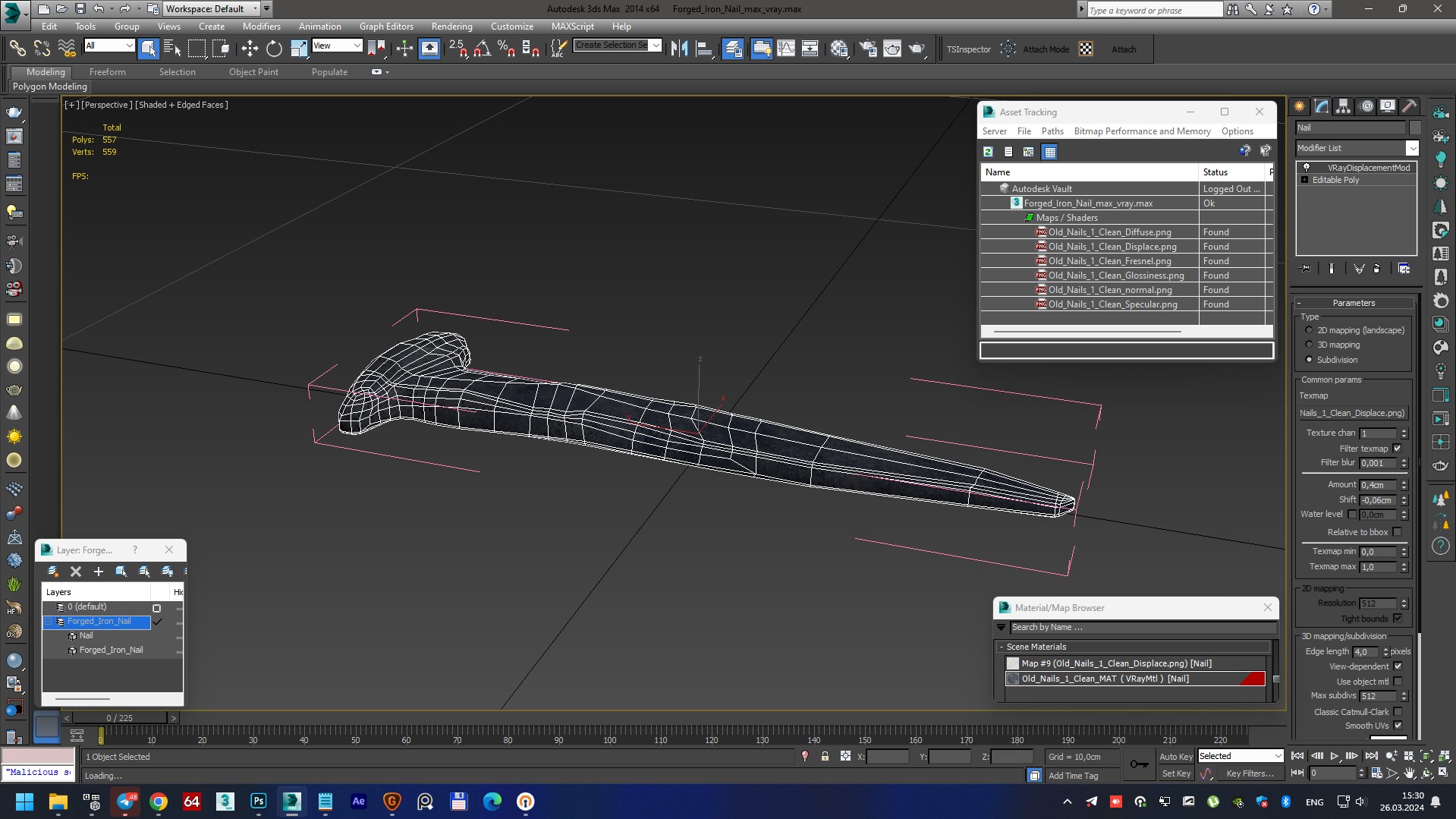Select the Select and Rotate tool

pyautogui.click(x=274, y=49)
